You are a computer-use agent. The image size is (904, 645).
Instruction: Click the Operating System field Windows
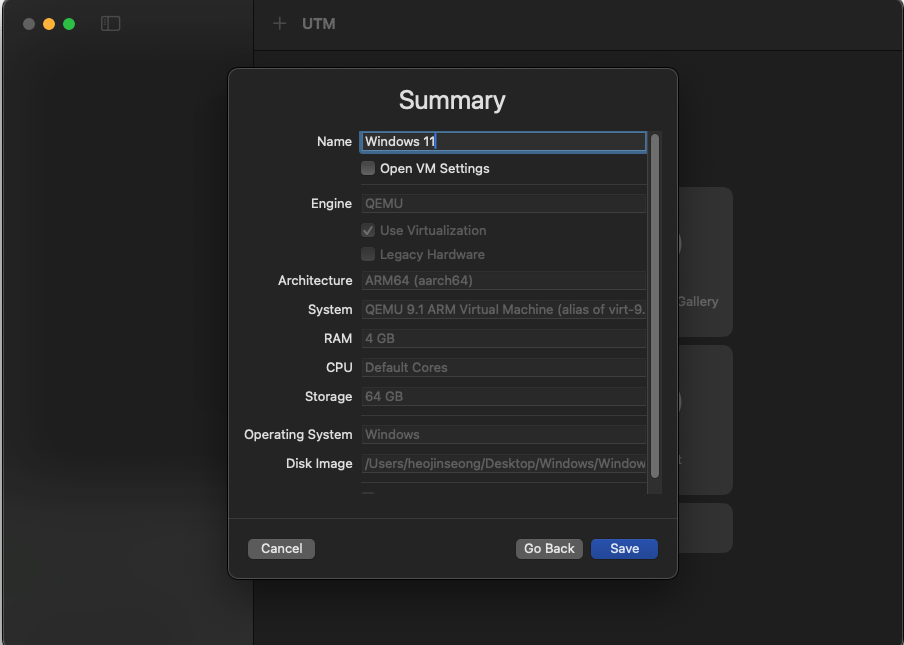pos(503,435)
